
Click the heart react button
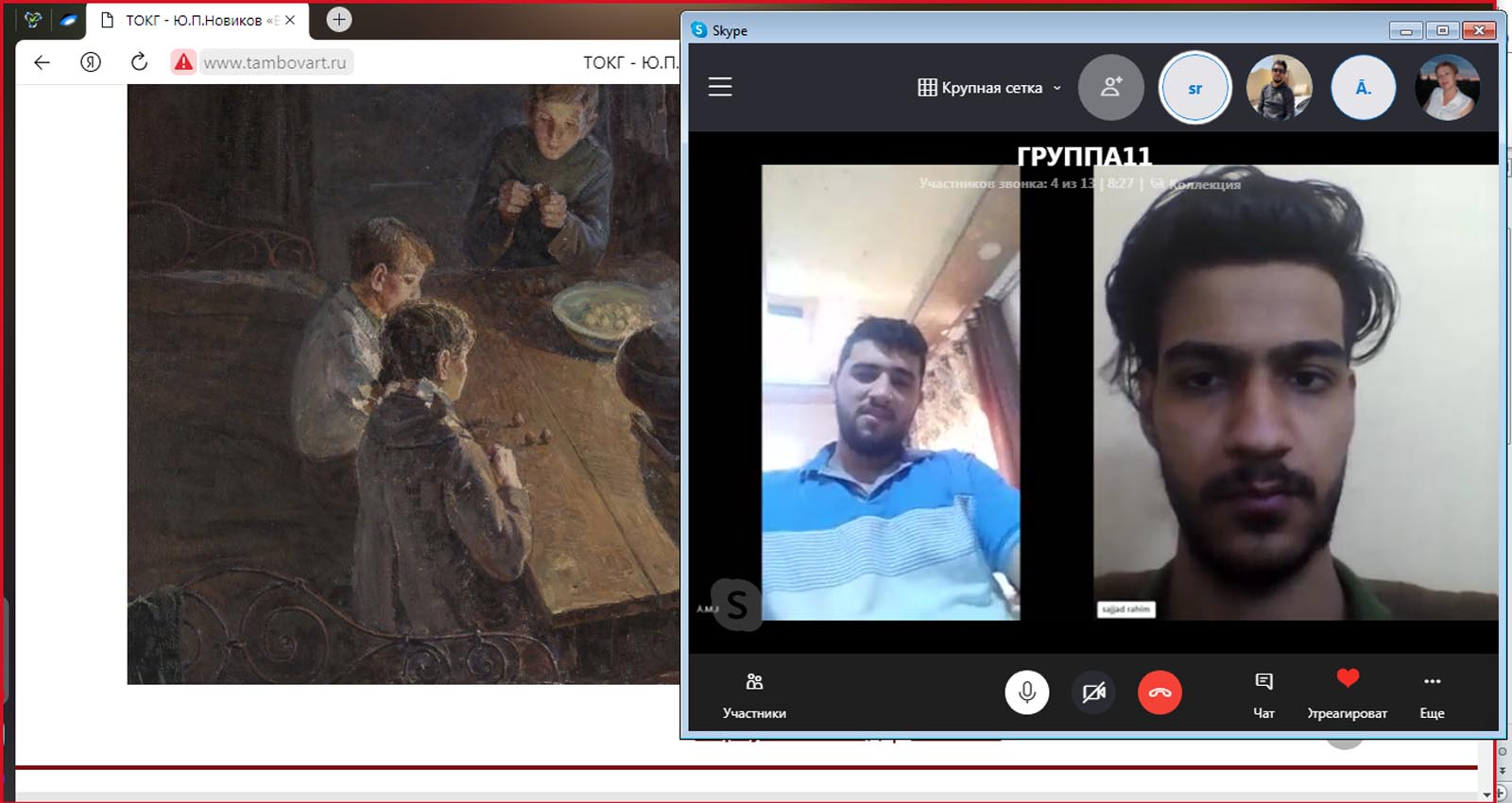tap(1348, 694)
